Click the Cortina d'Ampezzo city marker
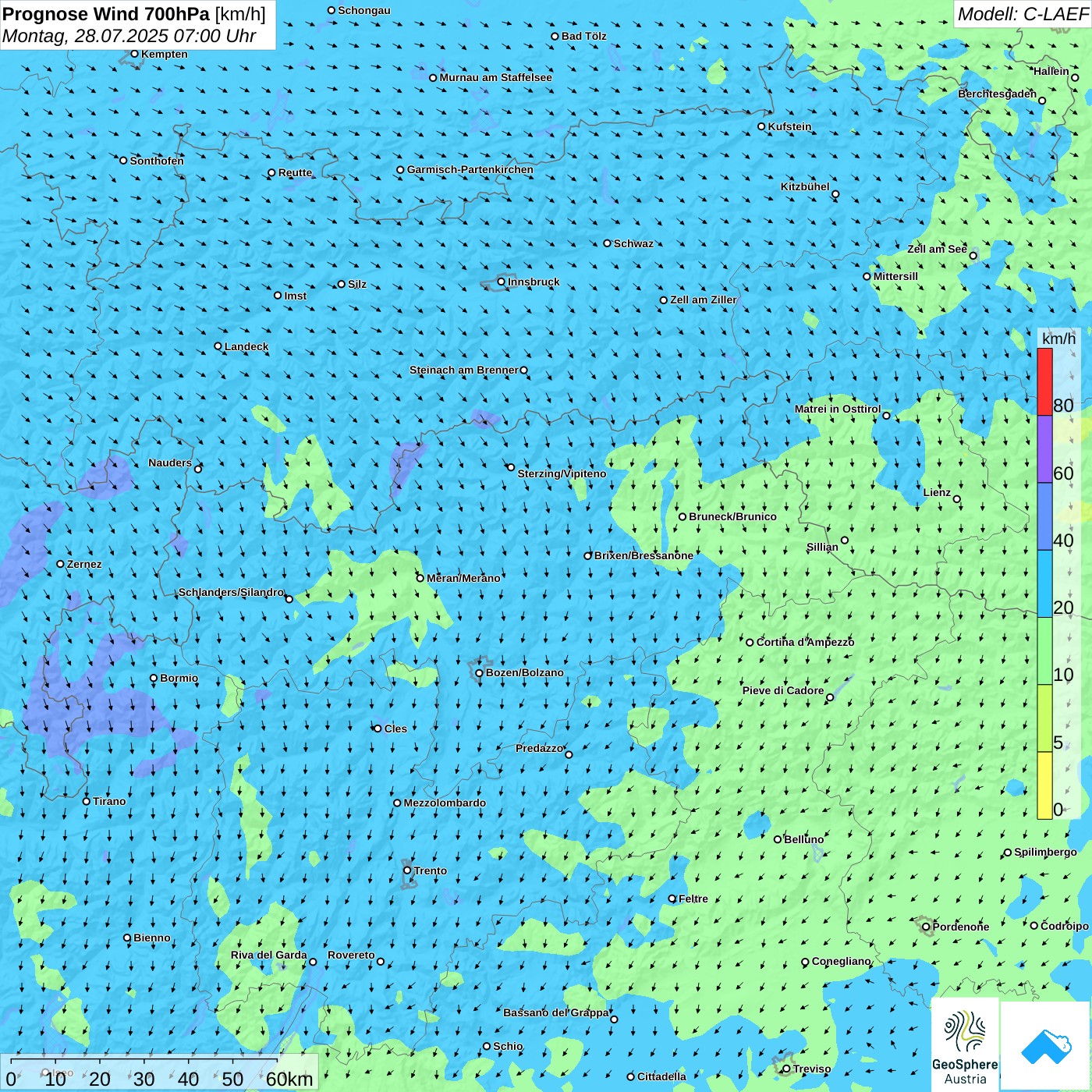The image size is (1092, 1092). [x=750, y=642]
